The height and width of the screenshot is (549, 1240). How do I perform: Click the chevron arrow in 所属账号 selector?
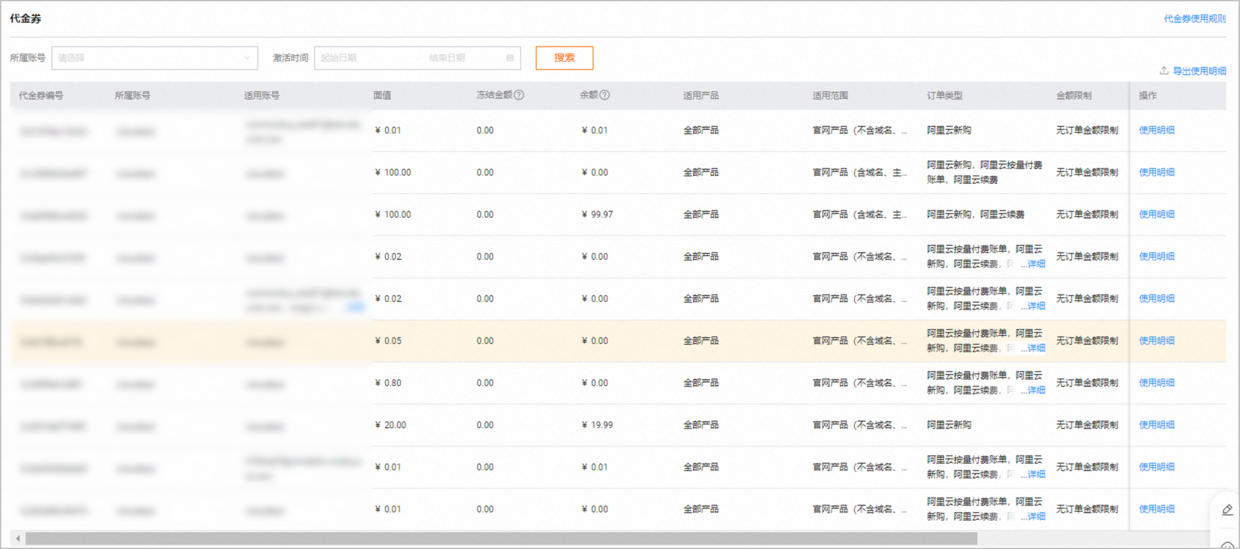click(247, 58)
